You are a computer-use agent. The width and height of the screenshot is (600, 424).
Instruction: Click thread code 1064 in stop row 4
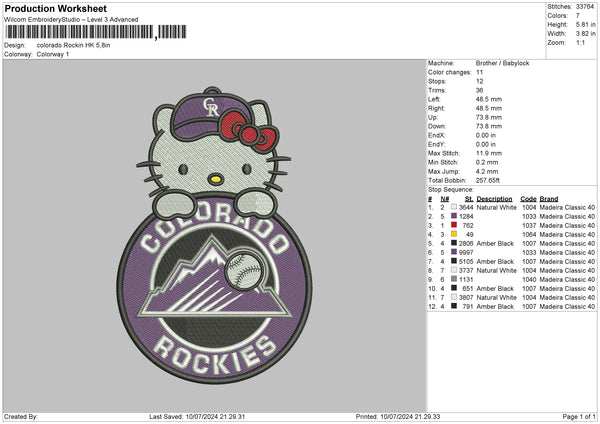point(529,235)
